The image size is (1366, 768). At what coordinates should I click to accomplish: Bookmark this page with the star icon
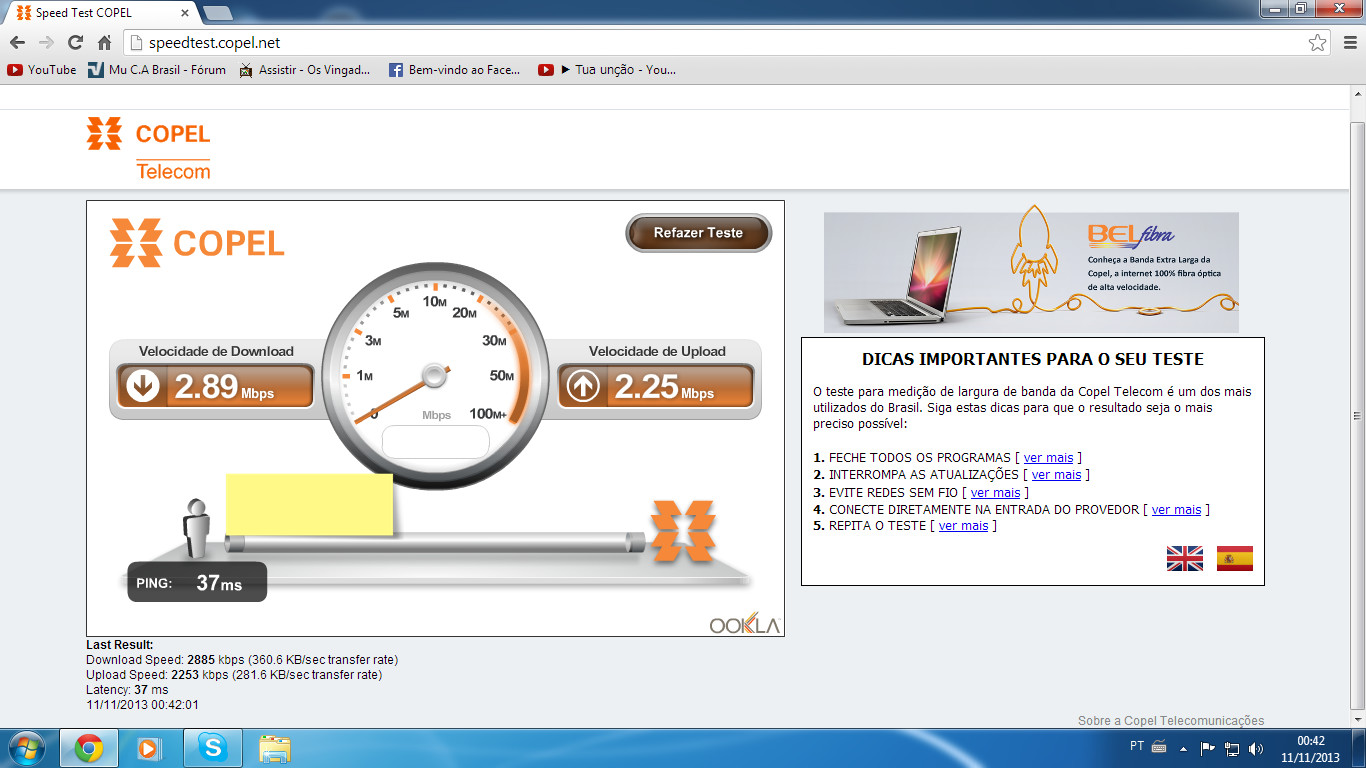coord(1317,43)
